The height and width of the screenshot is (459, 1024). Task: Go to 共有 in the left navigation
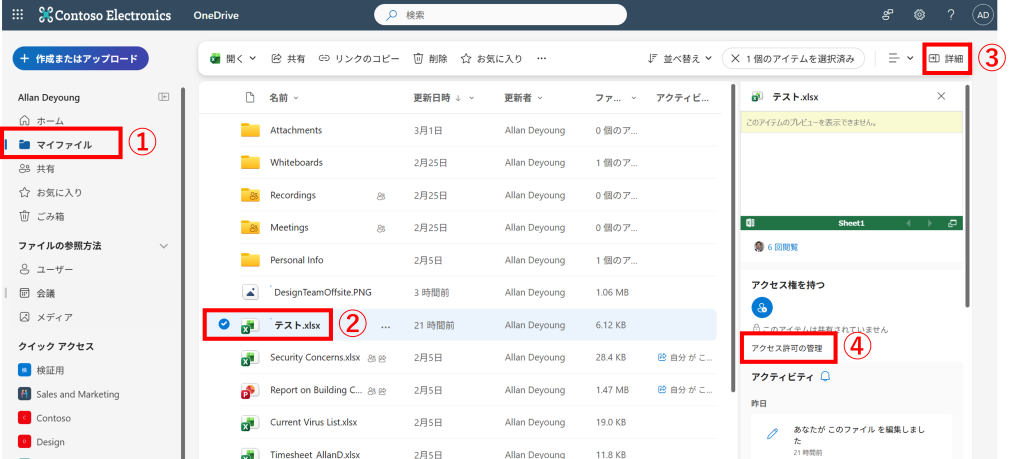point(45,169)
